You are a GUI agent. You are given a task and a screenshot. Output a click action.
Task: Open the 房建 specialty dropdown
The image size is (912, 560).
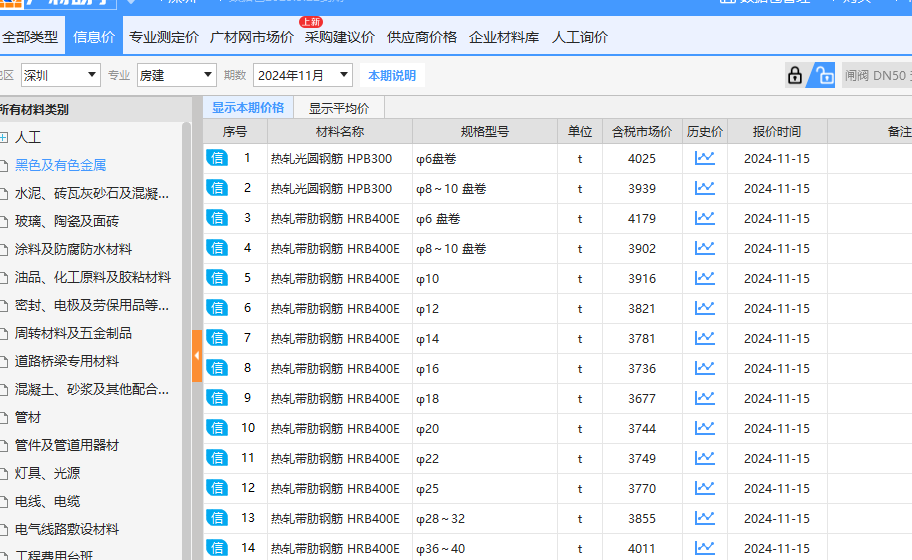(177, 76)
